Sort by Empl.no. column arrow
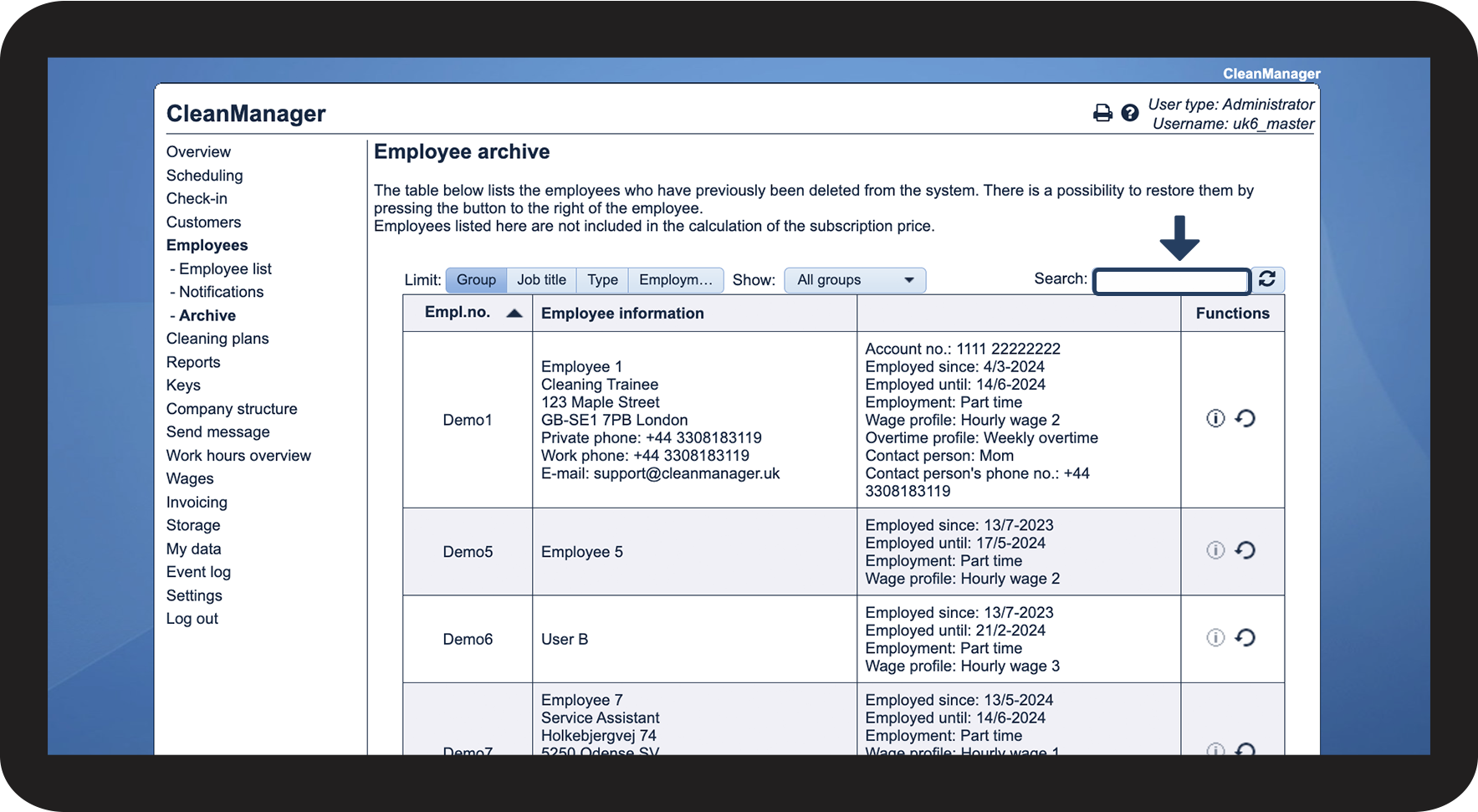 point(514,314)
